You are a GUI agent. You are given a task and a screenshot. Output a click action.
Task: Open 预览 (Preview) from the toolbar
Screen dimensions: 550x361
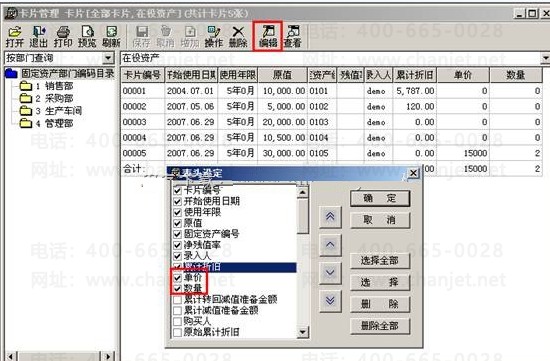coord(87,36)
